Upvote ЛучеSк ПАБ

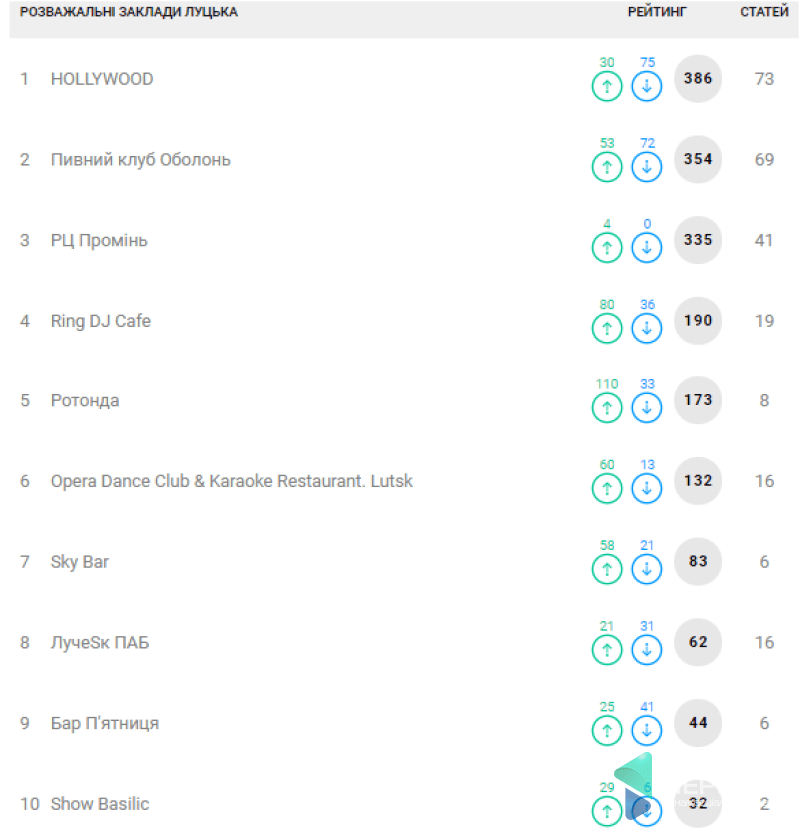pos(606,649)
